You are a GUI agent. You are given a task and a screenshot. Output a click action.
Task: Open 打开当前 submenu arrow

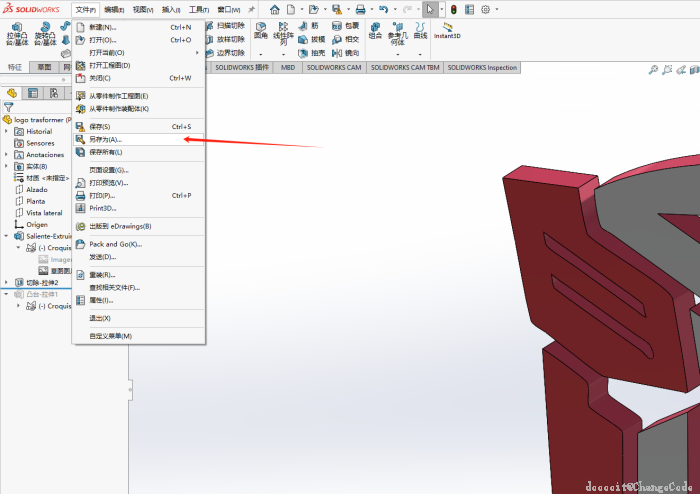tap(197, 53)
